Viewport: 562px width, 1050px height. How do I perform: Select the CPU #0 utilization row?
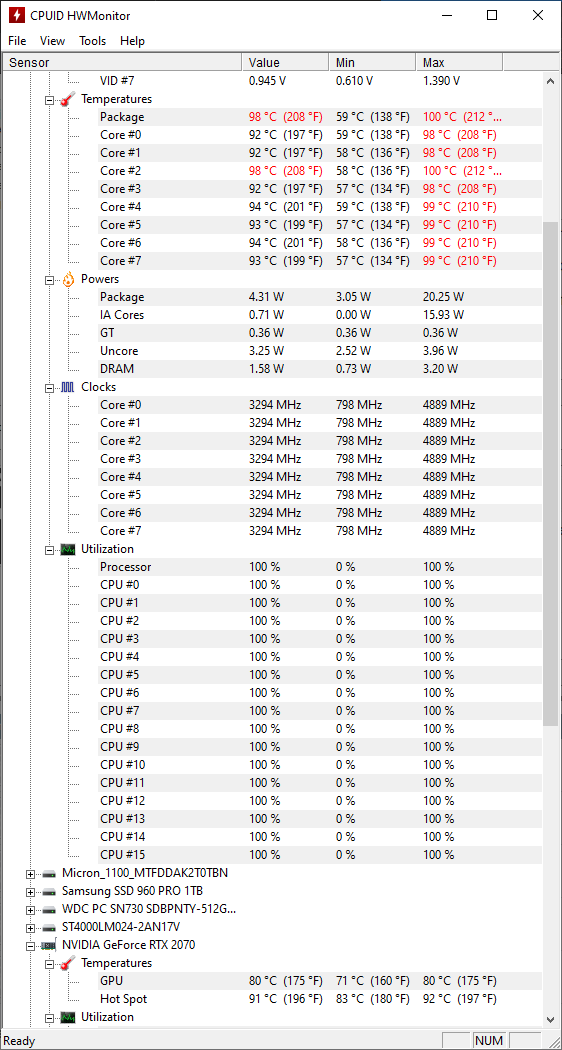(320, 585)
